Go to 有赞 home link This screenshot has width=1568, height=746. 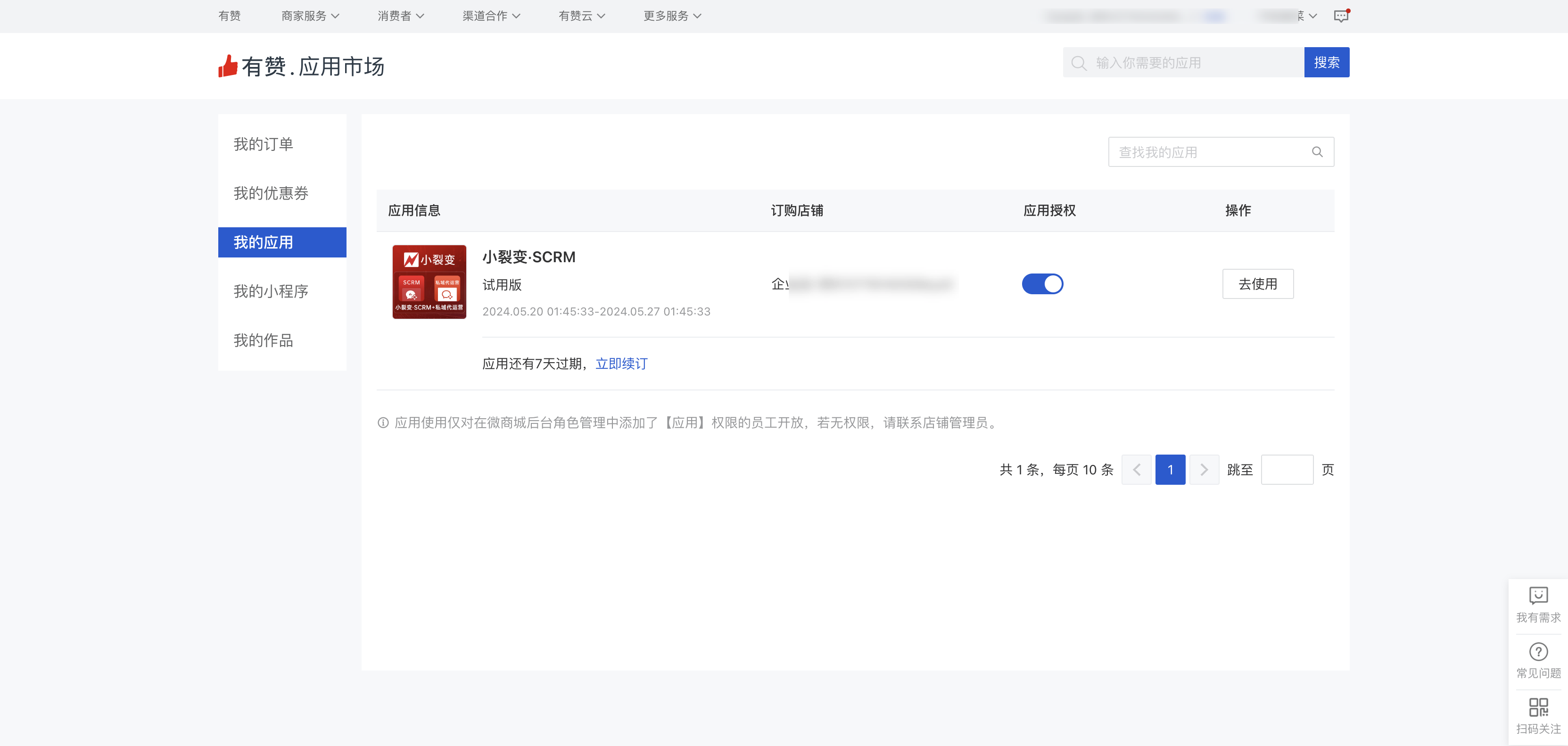coord(230,16)
